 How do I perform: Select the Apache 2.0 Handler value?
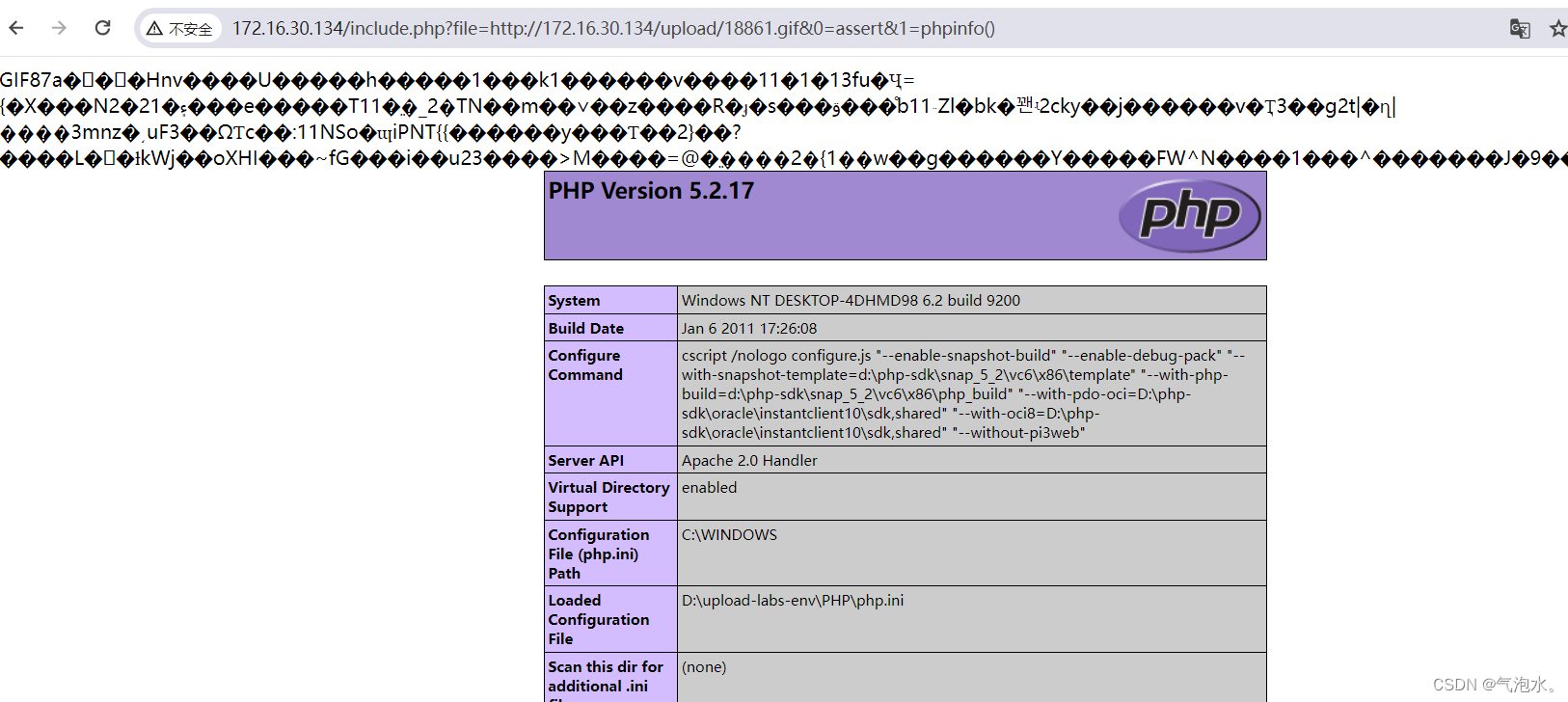[749, 461]
